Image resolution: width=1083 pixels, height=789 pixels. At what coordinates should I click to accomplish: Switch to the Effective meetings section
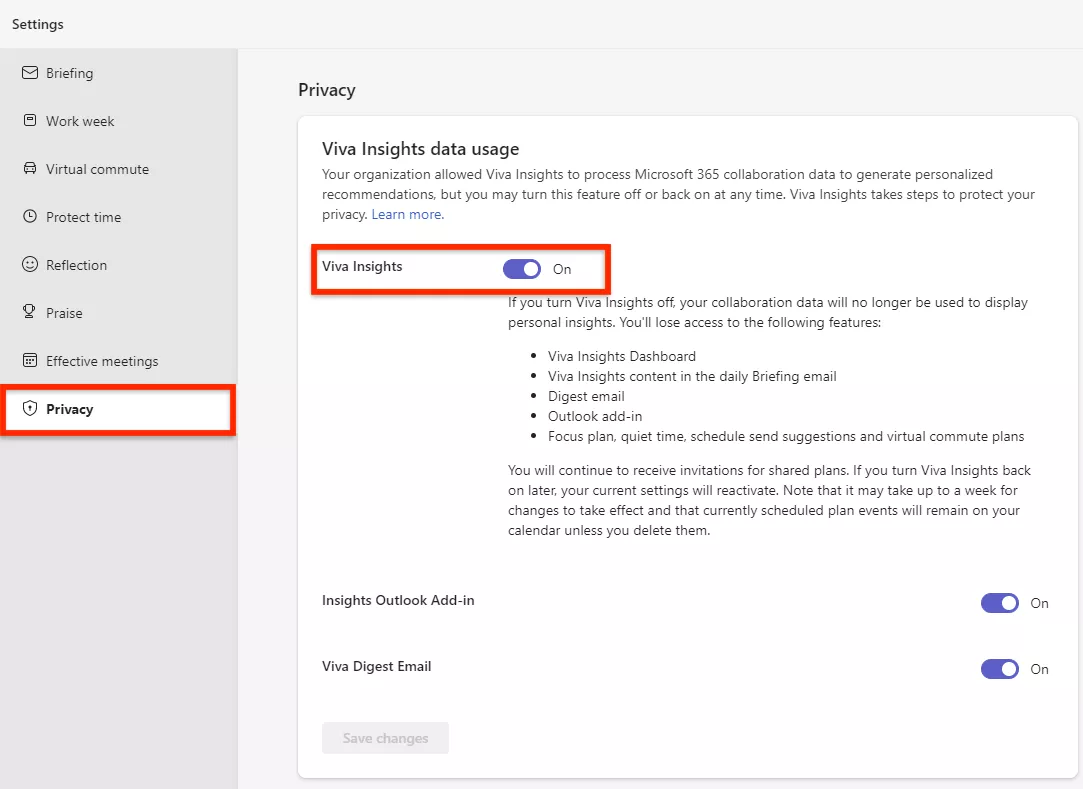click(102, 361)
